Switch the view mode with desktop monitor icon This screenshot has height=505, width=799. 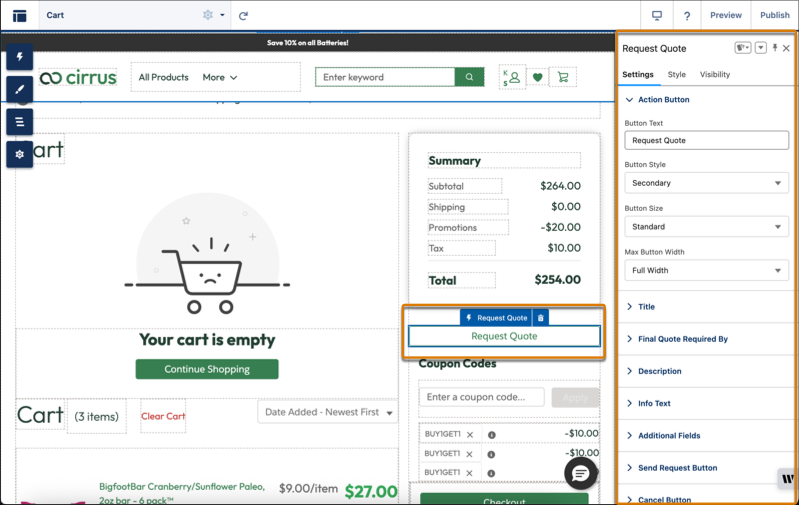click(657, 15)
